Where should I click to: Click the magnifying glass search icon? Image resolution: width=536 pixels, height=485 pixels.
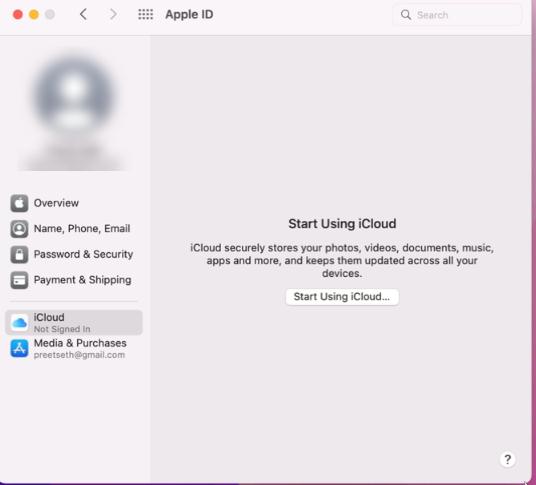pyautogui.click(x=406, y=15)
